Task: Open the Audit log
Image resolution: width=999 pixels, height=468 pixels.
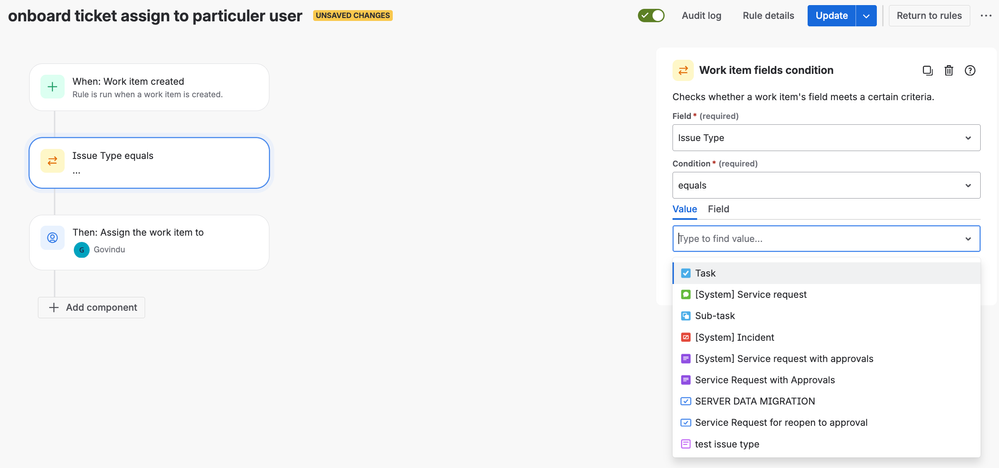Action: point(701,15)
